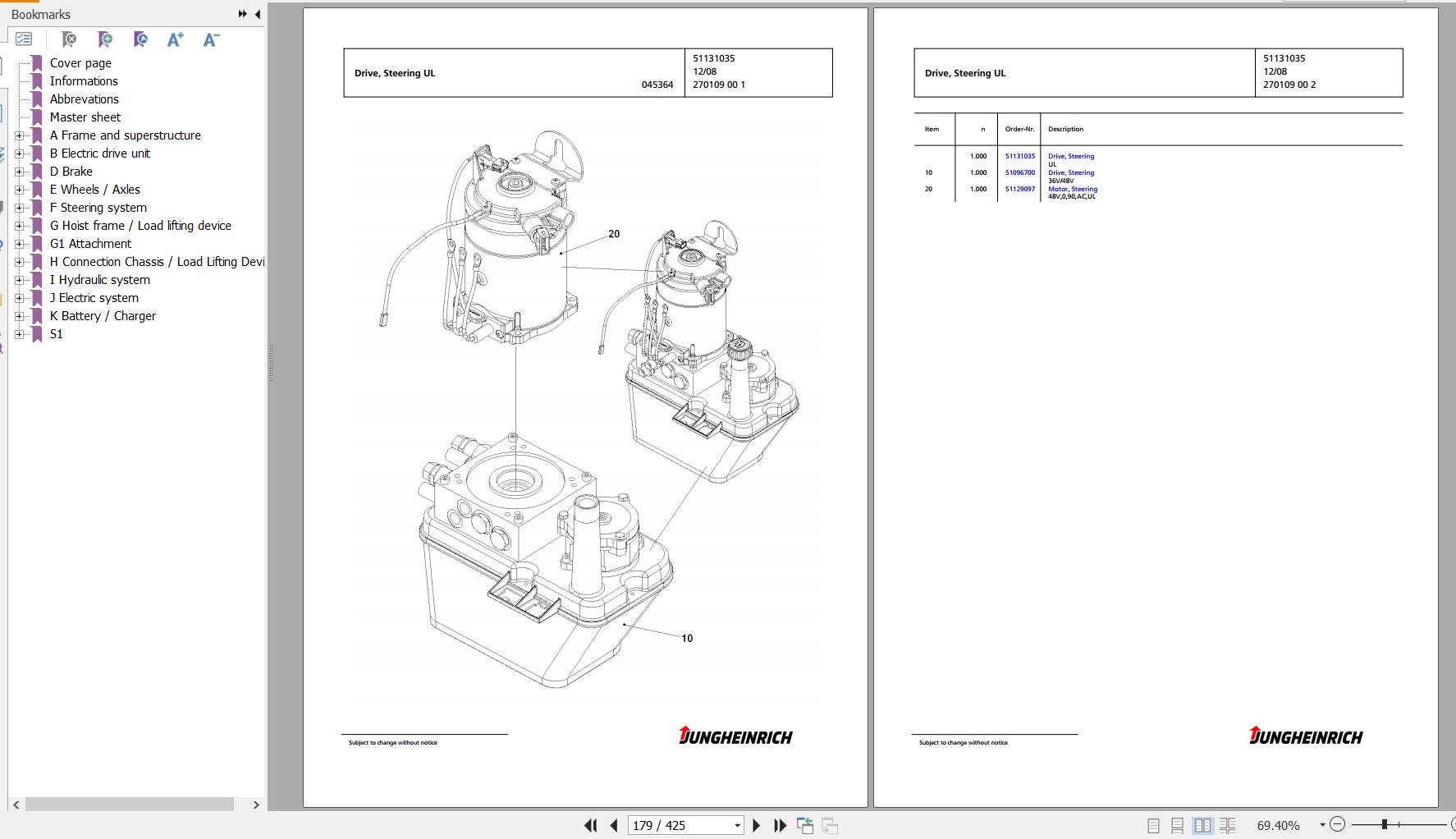Expand the E Wheels / Axles bookmark
The width and height of the screenshot is (1456, 839).
coord(20,190)
